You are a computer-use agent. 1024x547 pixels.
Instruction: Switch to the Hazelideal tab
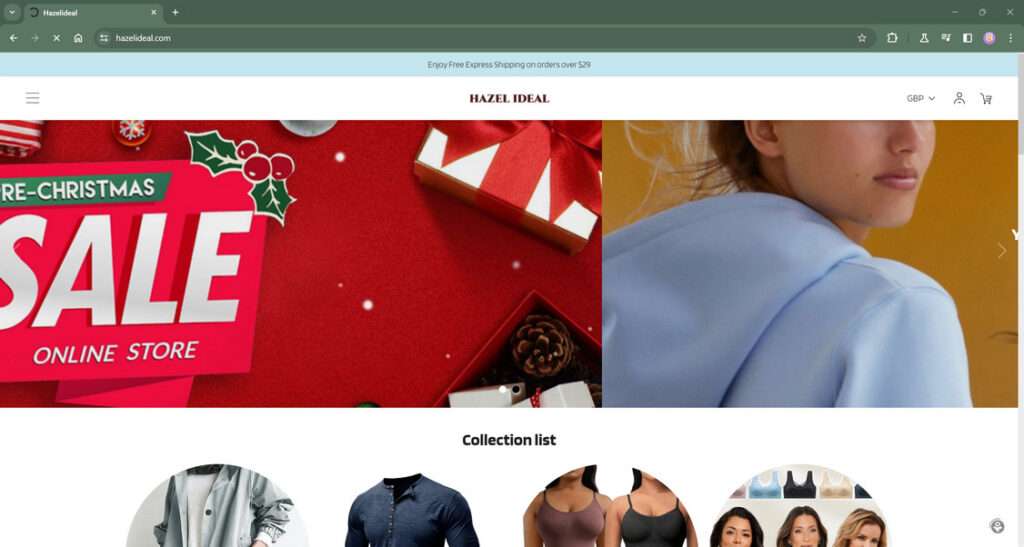pos(93,12)
